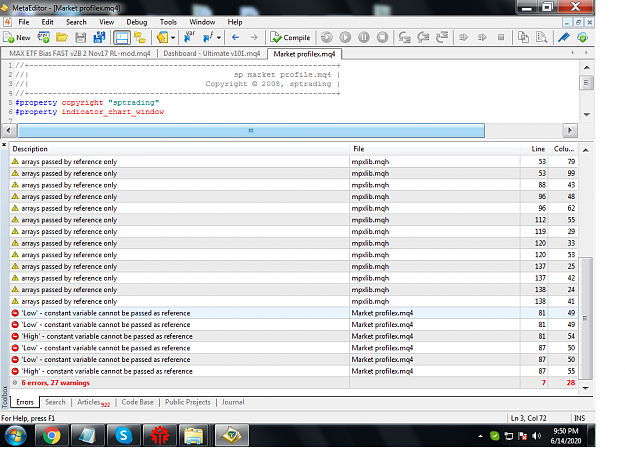
Task: Open the Search tab in Toolbox
Action: pos(55,402)
